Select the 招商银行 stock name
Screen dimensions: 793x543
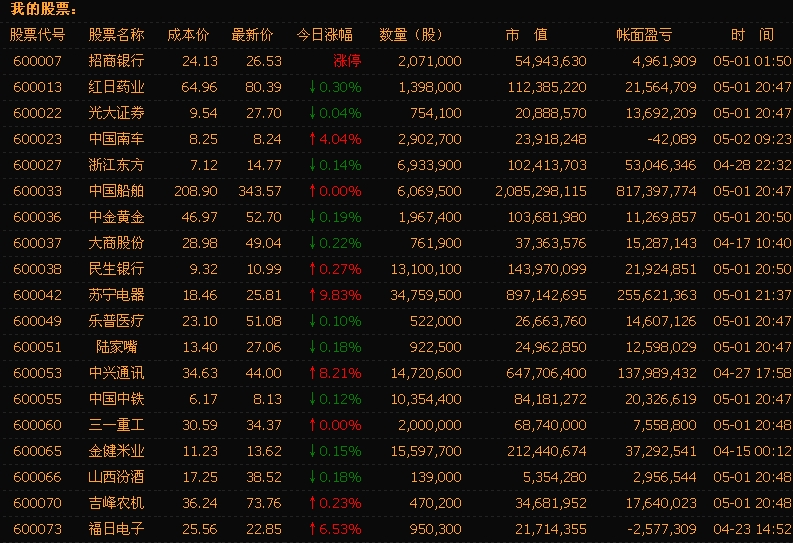[116, 61]
